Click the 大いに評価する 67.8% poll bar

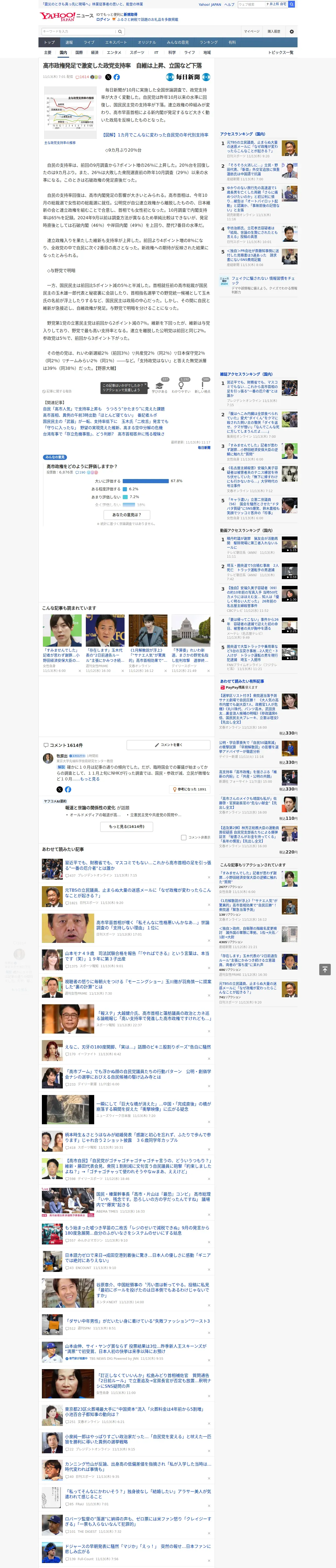pyautogui.click(x=146, y=481)
